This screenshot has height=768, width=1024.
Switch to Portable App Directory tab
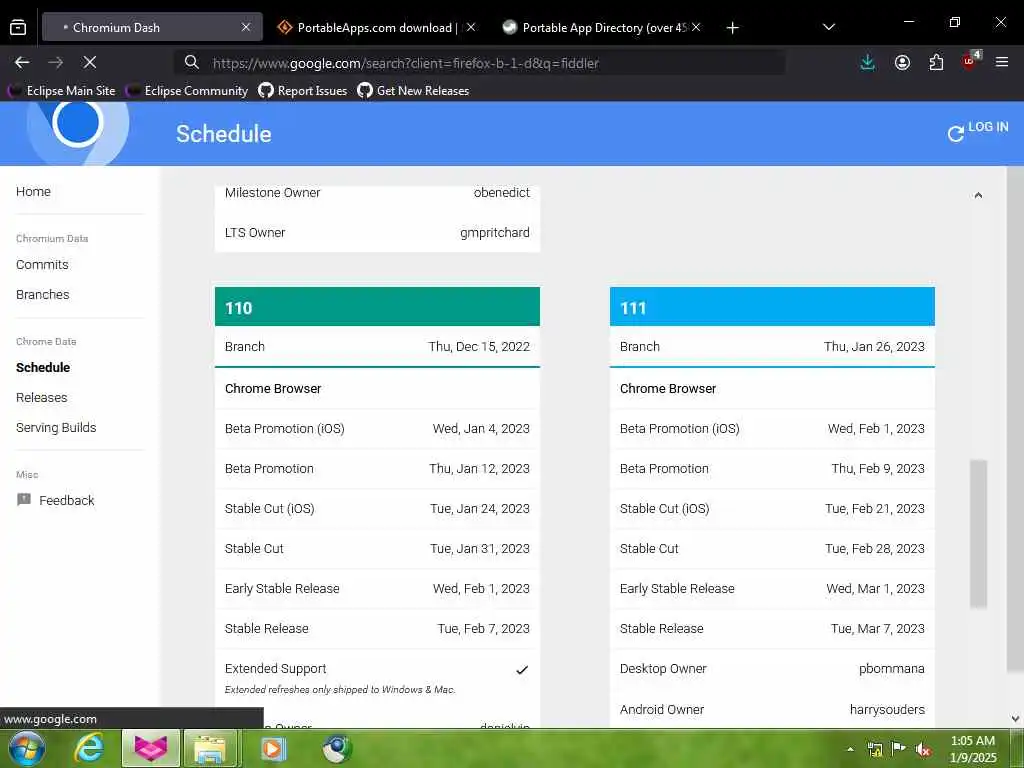[x=603, y=27]
